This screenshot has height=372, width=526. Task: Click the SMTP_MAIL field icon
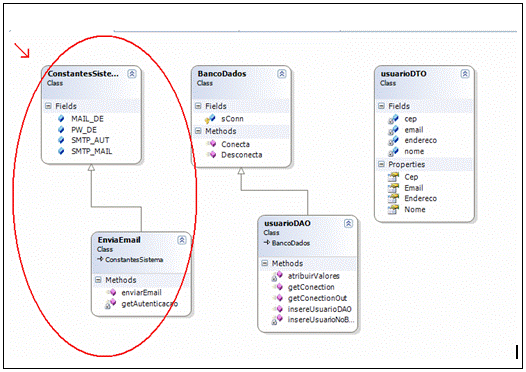(x=61, y=151)
